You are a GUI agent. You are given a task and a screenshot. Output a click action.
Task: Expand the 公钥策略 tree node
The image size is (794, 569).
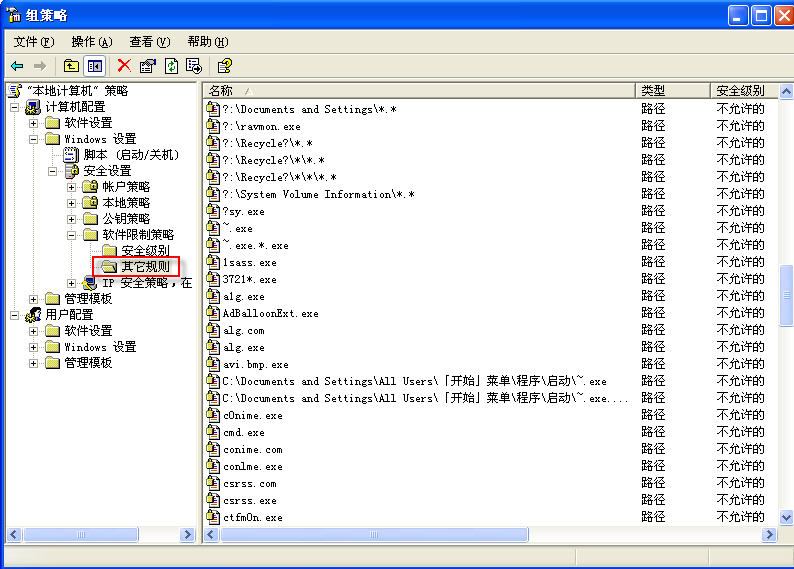coord(71,219)
